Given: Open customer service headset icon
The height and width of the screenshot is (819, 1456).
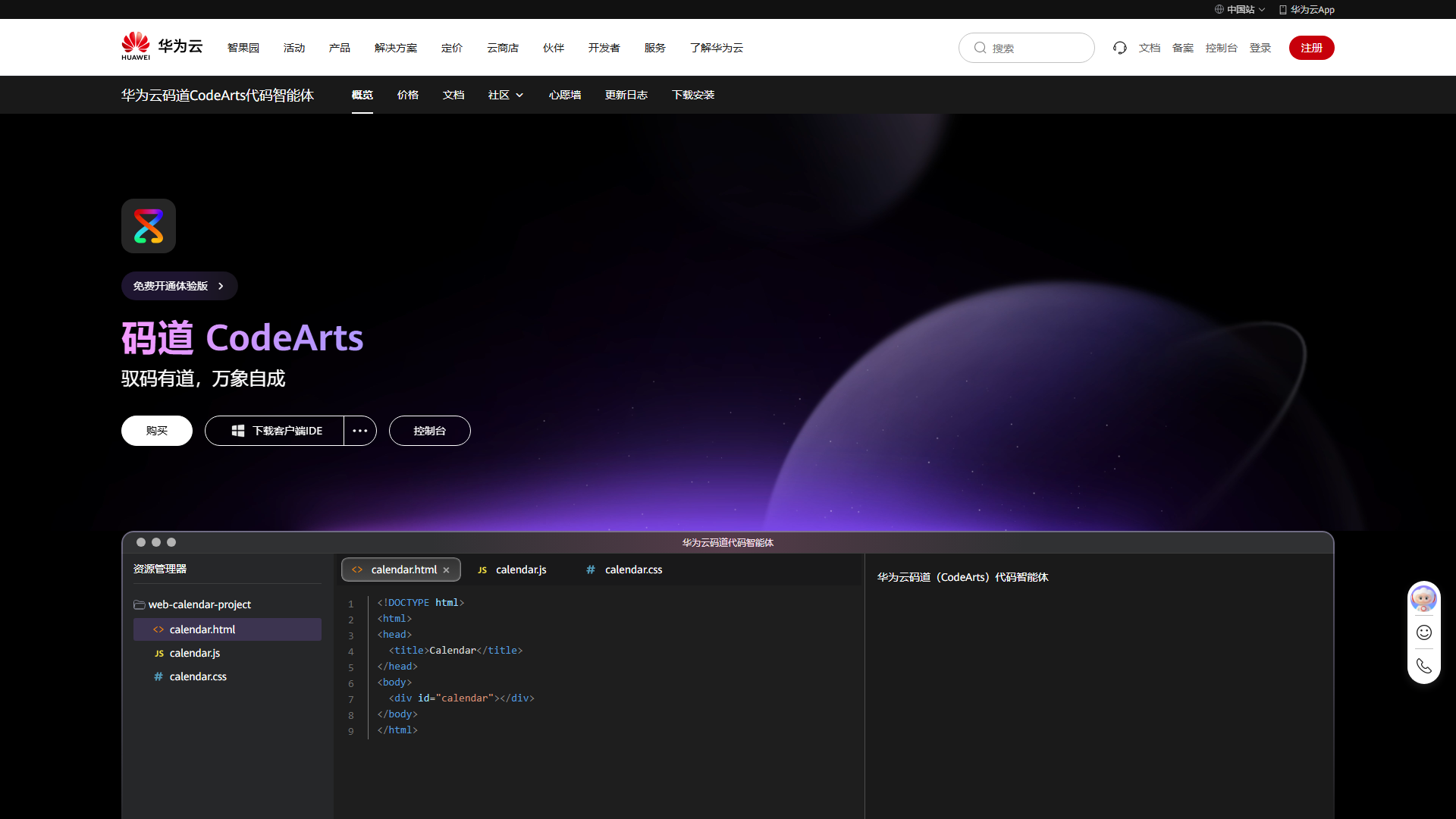Looking at the screenshot, I should point(1120,48).
